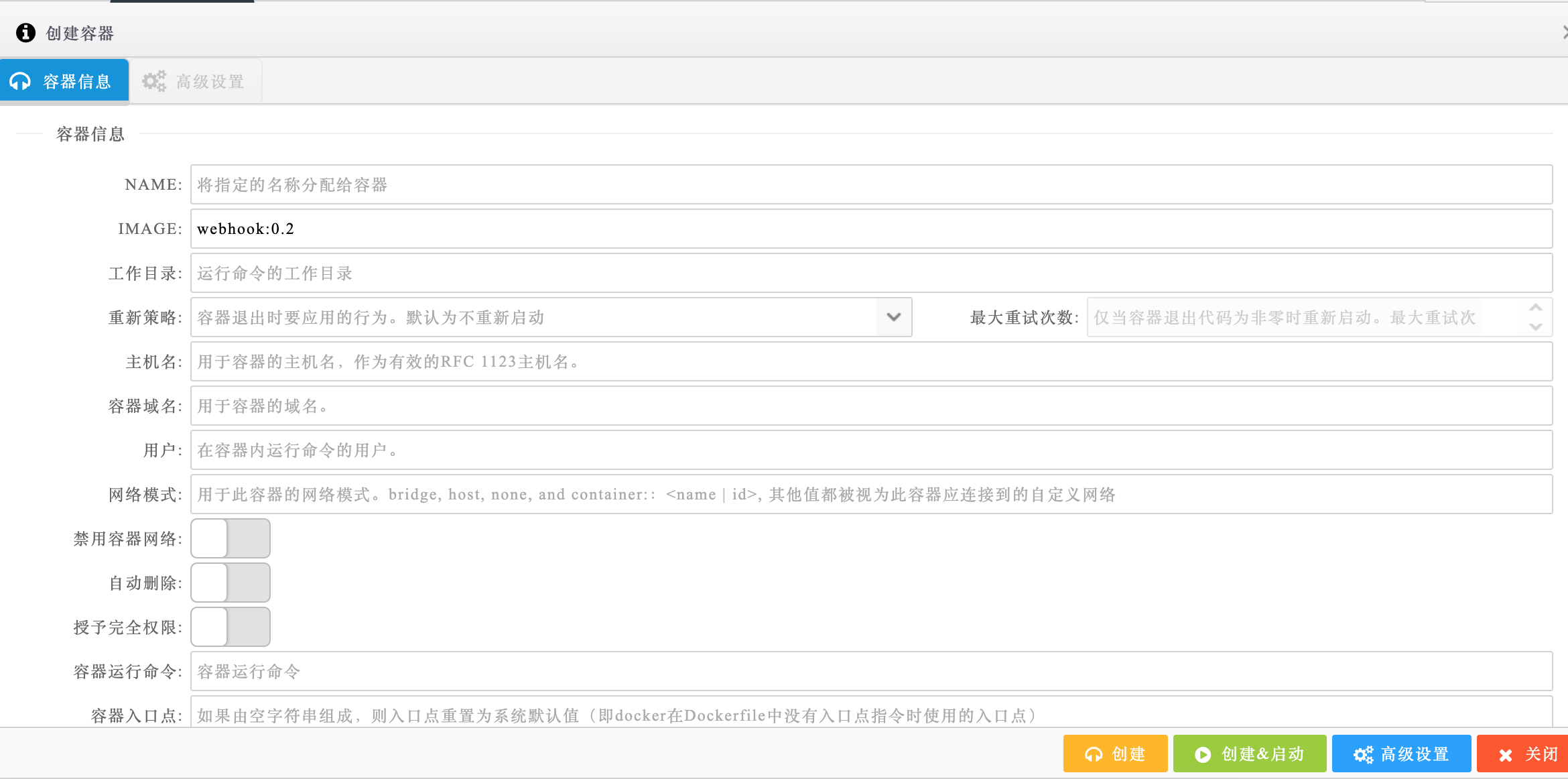Switch to the 容器信息 tab
The width and height of the screenshot is (1568, 779).
[x=64, y=81]
